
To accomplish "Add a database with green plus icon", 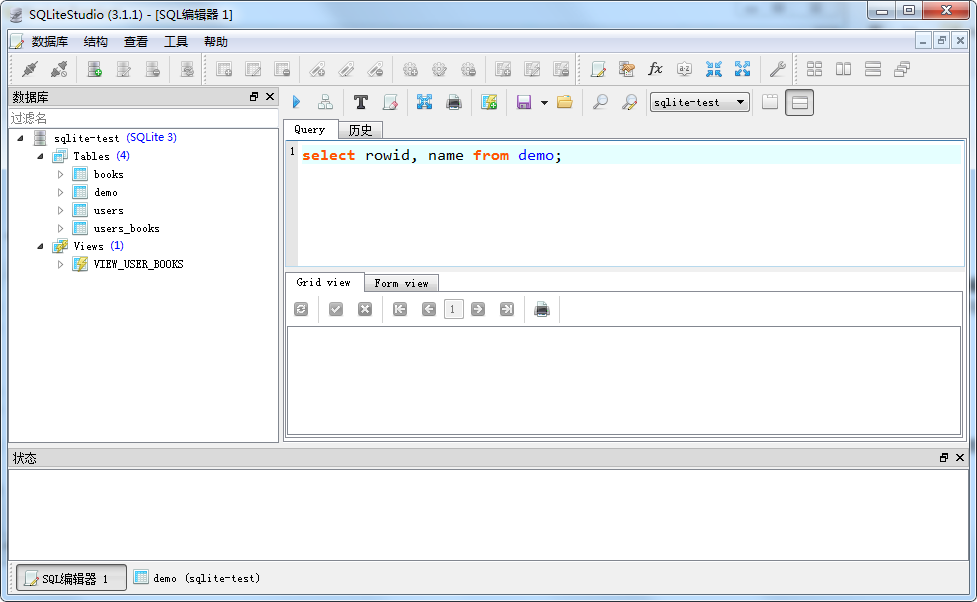I will [x=95, y=69].
